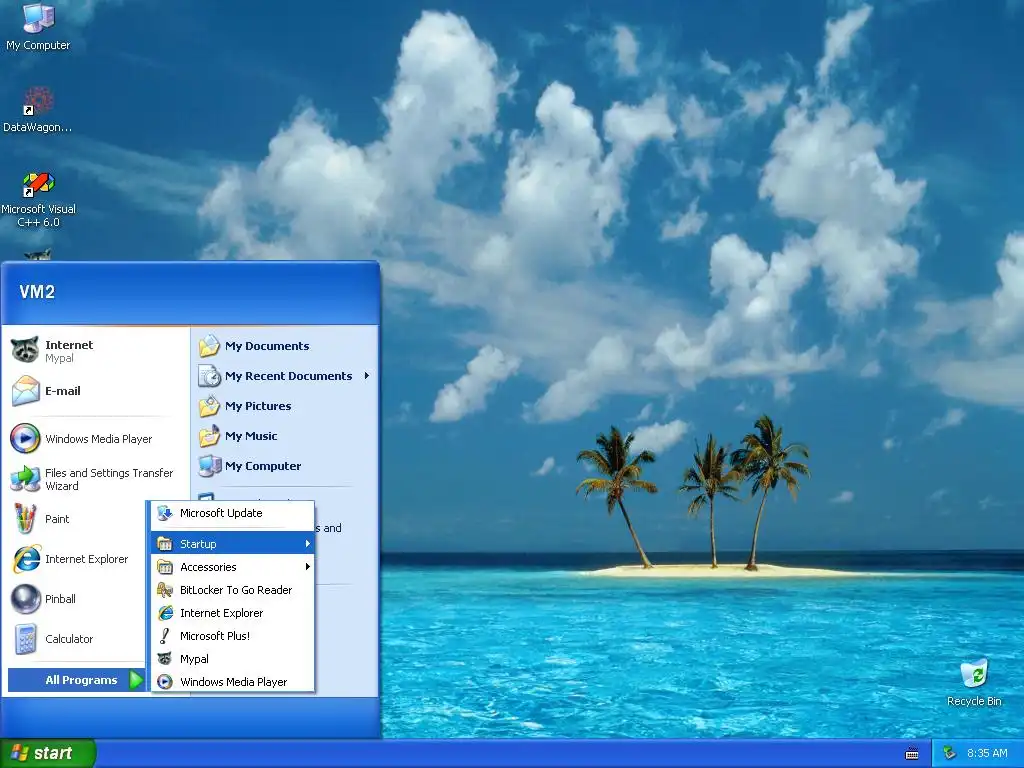Choose Microsoft Update menu entry
Image resolution: width=1024 pixels, height=768 pixels.
coord(233,513)
